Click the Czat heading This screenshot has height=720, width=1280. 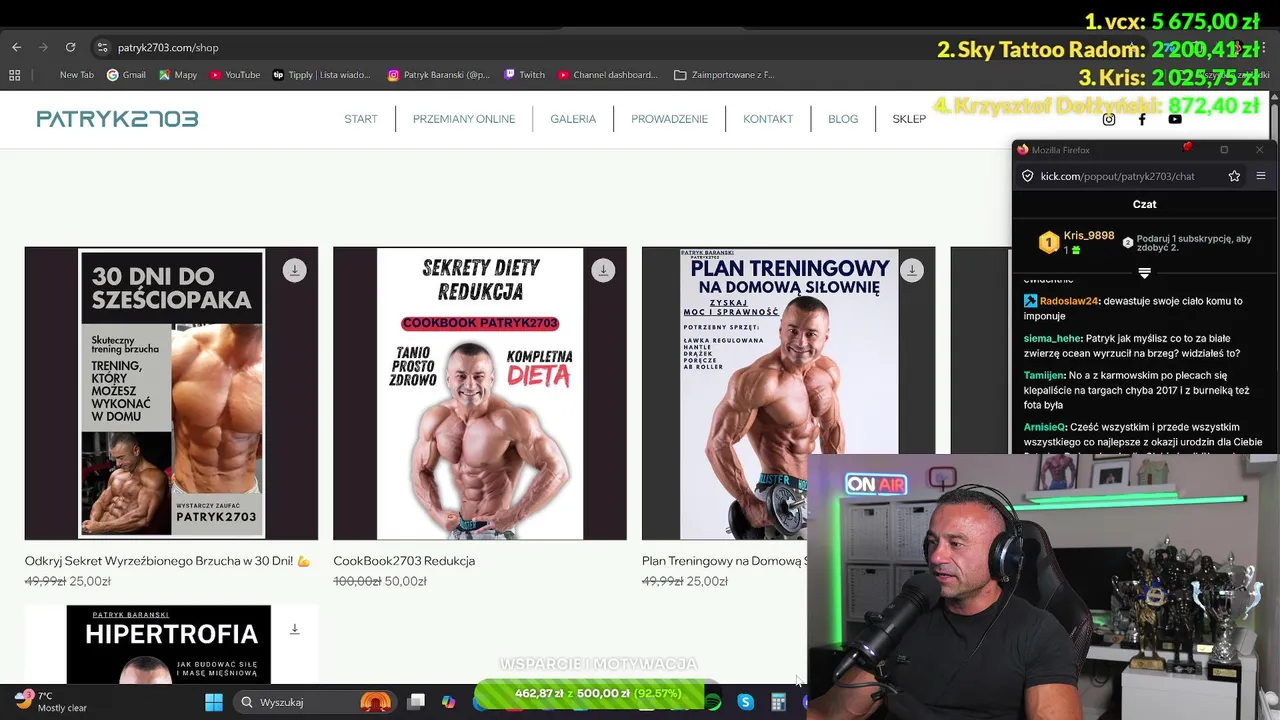click(1144, 204)
